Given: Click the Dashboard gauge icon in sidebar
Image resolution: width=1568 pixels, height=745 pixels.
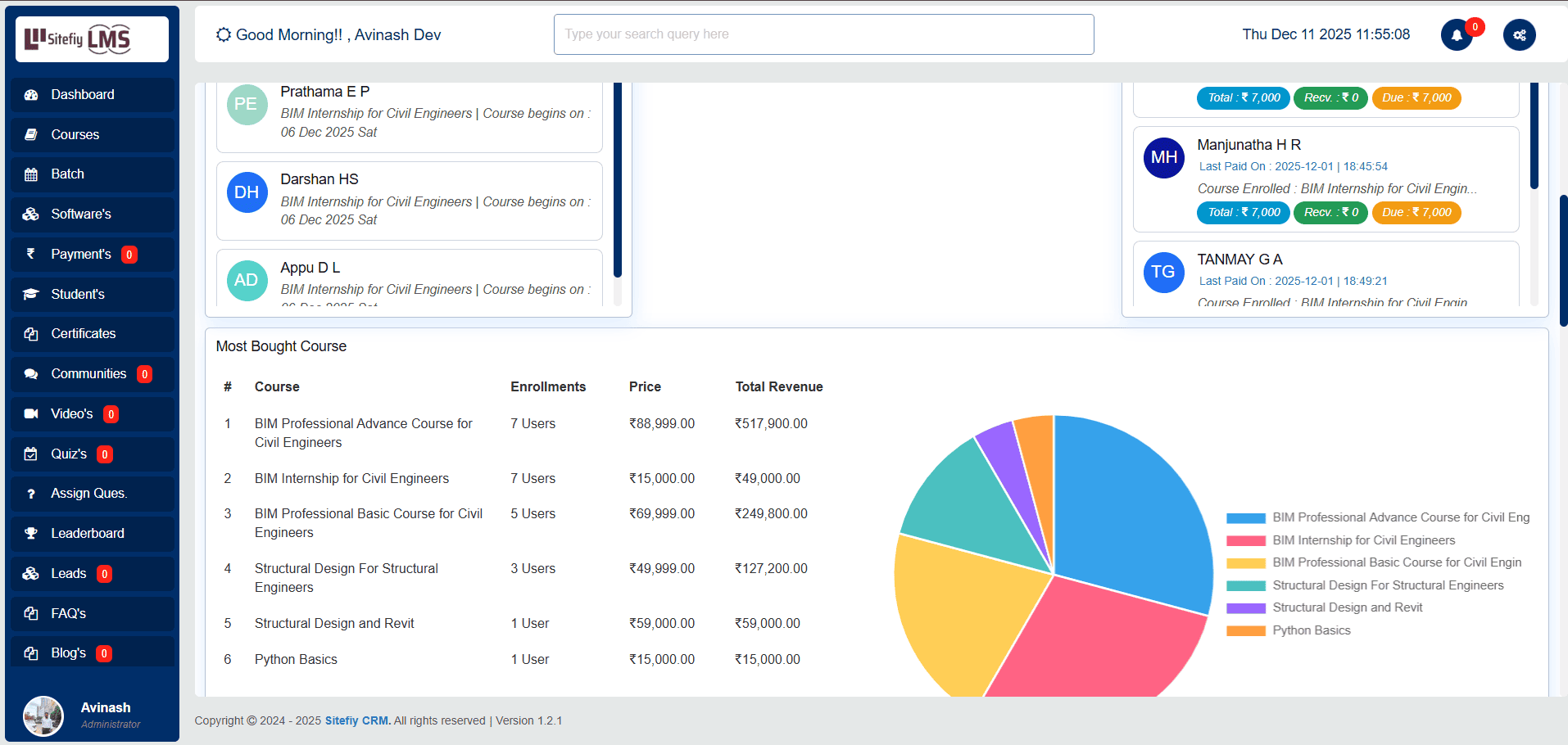Looking at the screenshot, I should [31, 95].
